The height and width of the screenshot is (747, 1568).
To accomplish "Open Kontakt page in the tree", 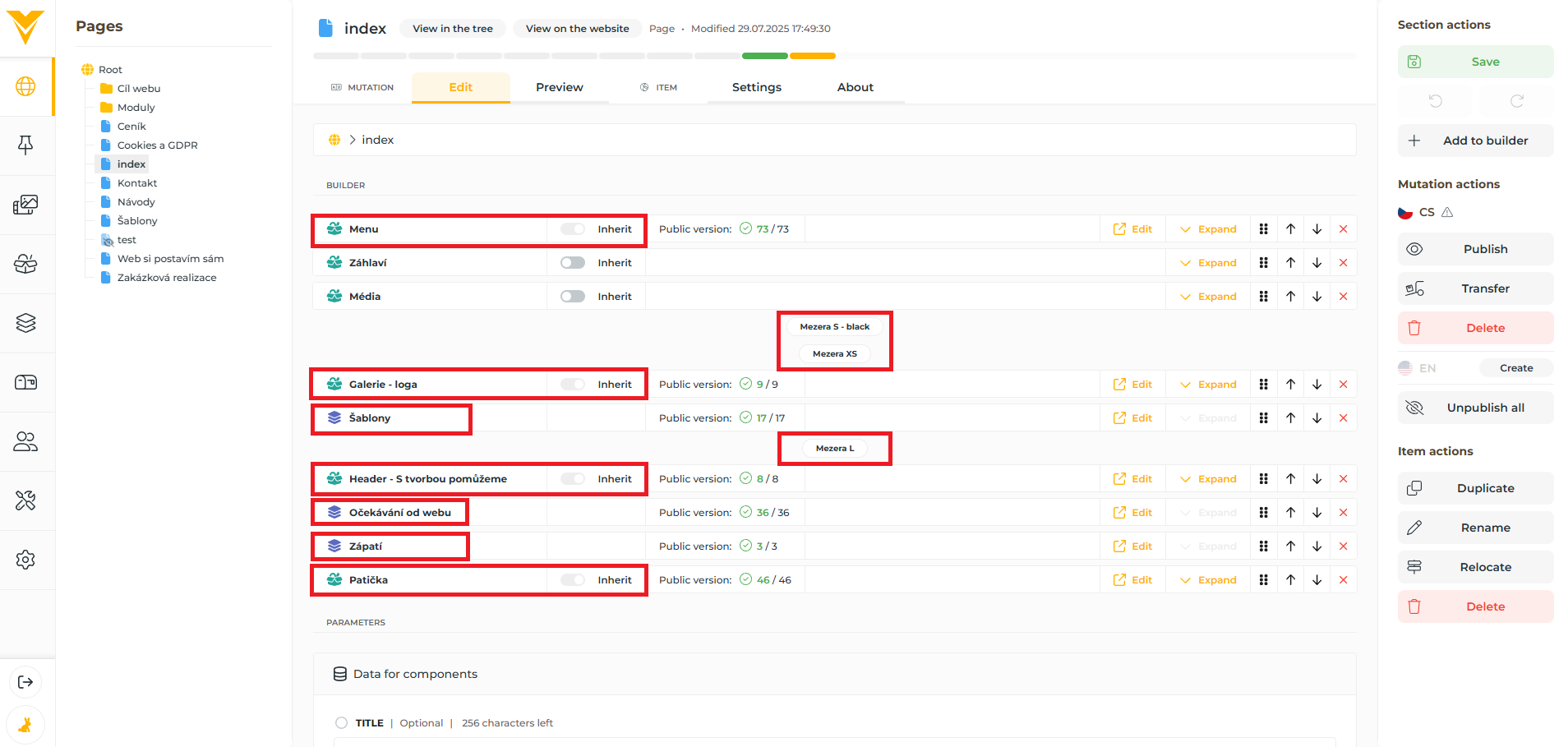I will pyautogui.click(x=136, y=183).
